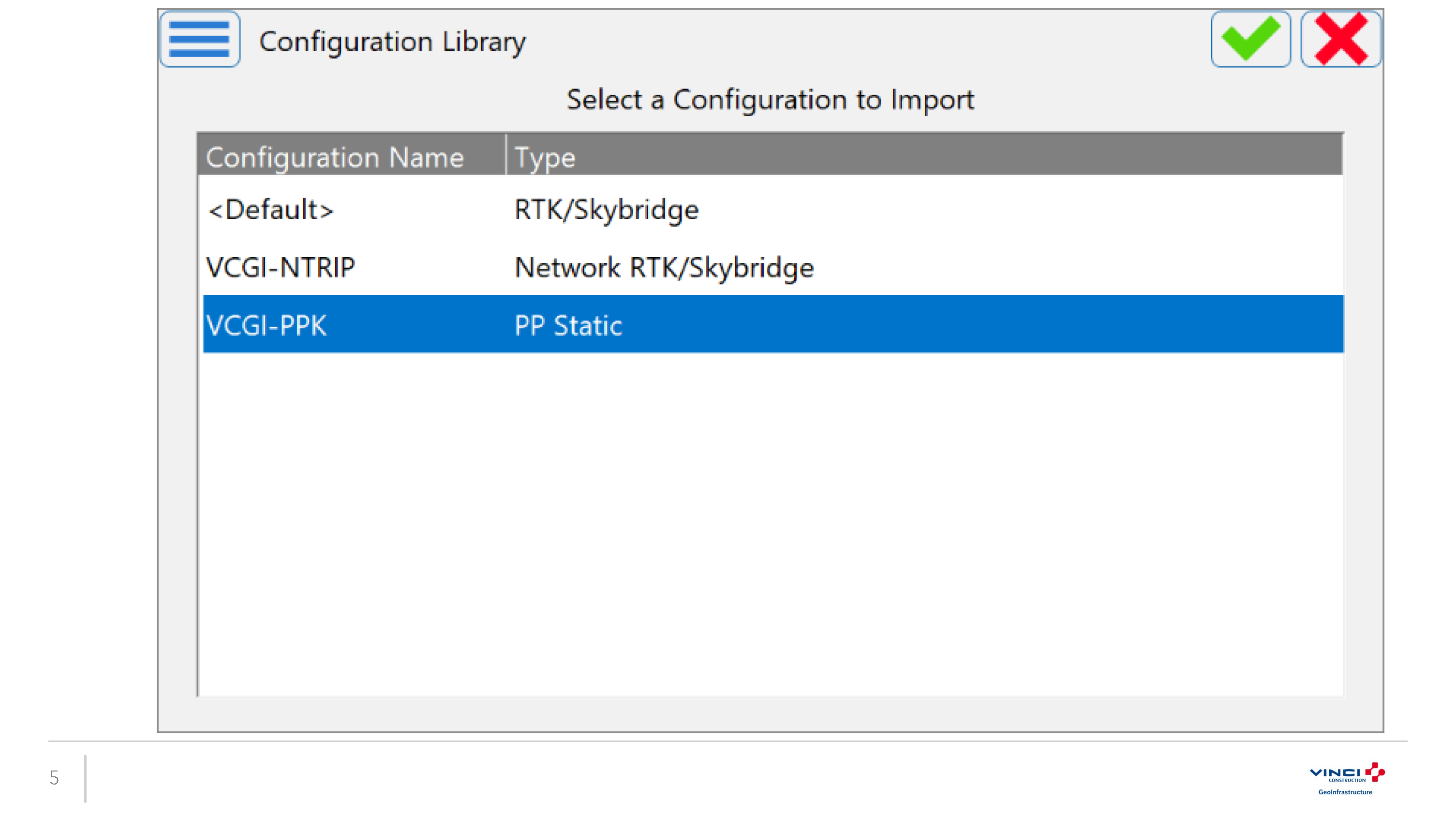
Task: Confirm selection with the green checkmark
Action: click(x=1250, y=39)
